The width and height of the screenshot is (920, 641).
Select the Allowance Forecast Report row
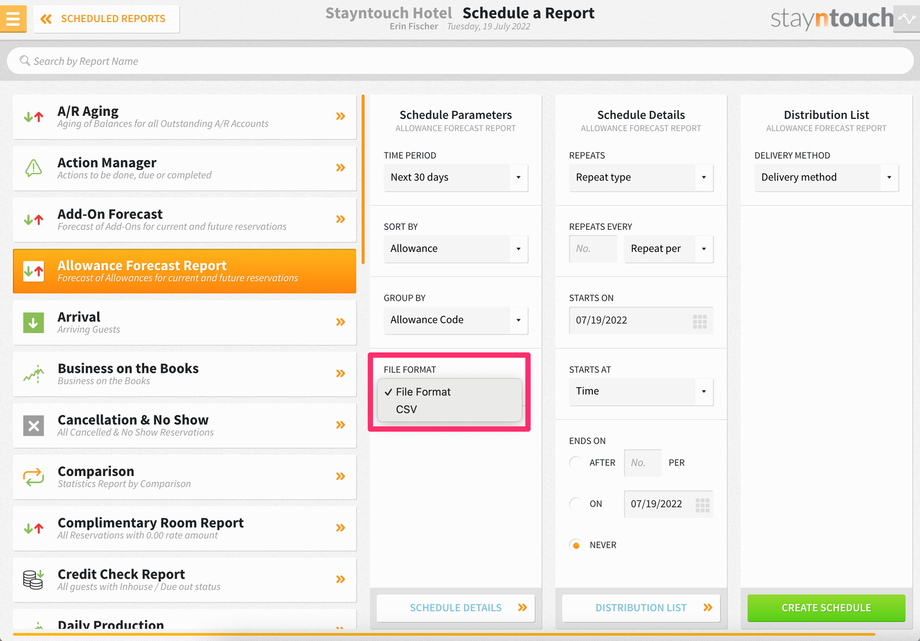[184, 271]
